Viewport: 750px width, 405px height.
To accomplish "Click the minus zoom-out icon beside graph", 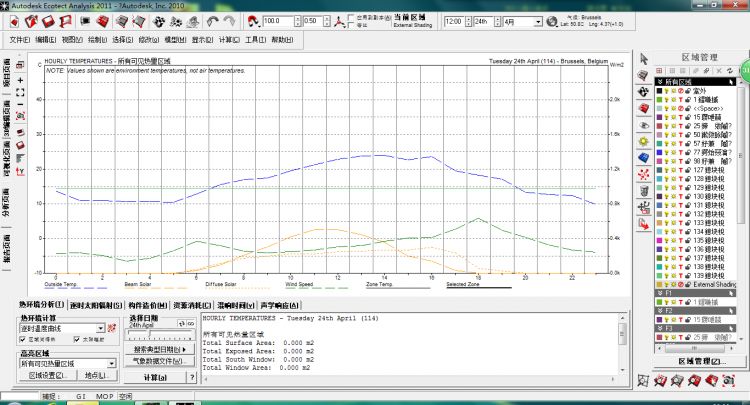I will (x=20, y=104).
